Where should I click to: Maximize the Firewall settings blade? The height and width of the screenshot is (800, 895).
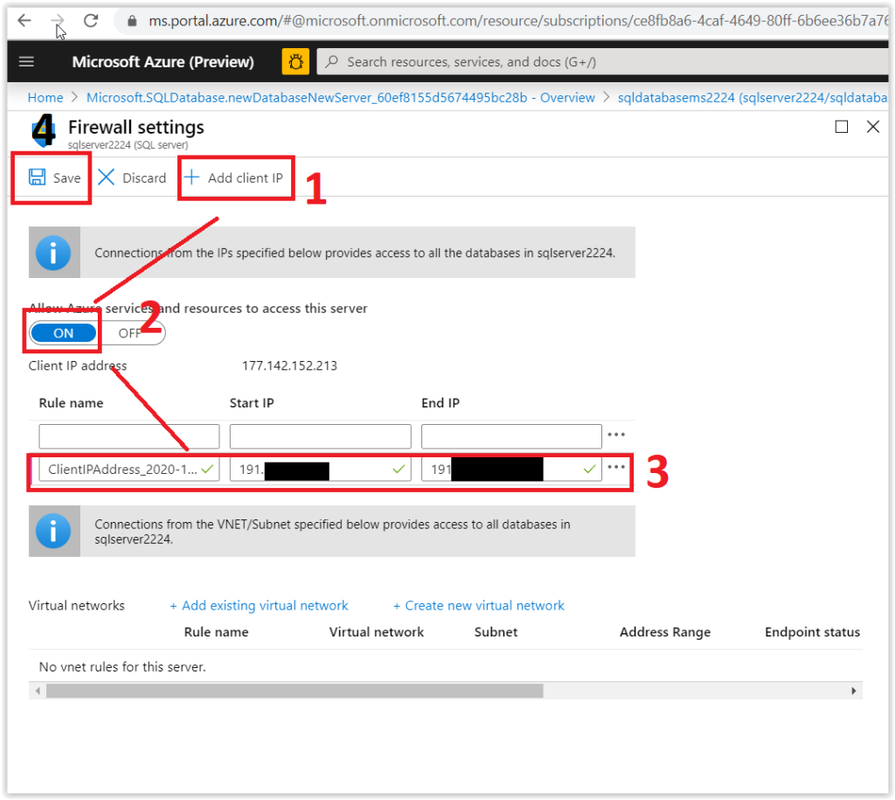click(x=841, y=127)
